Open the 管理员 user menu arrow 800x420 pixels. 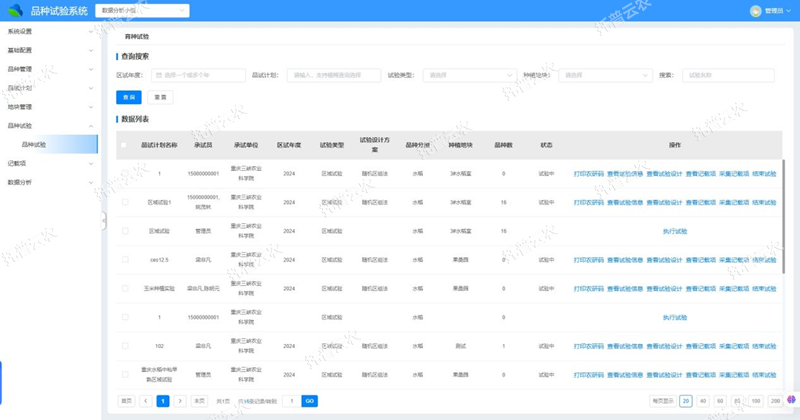(x=790, y=11)
